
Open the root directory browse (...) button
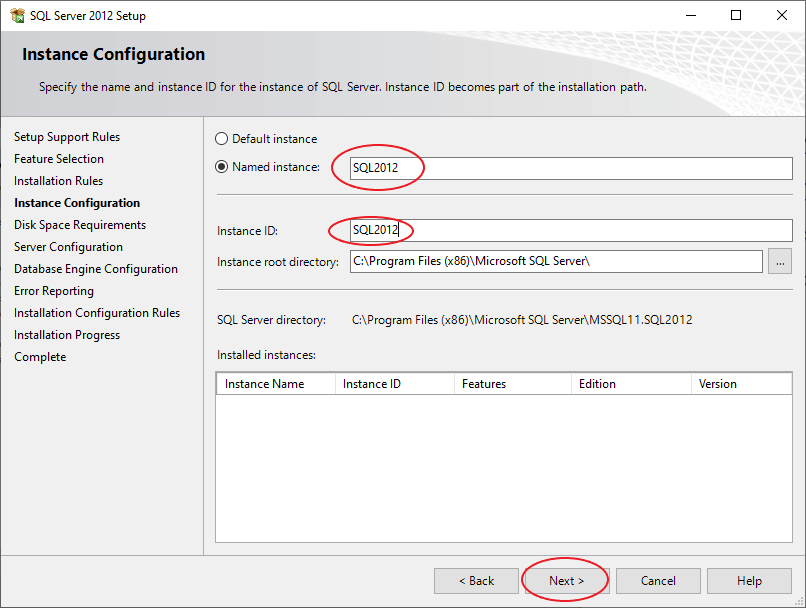(x=780, y=262)
